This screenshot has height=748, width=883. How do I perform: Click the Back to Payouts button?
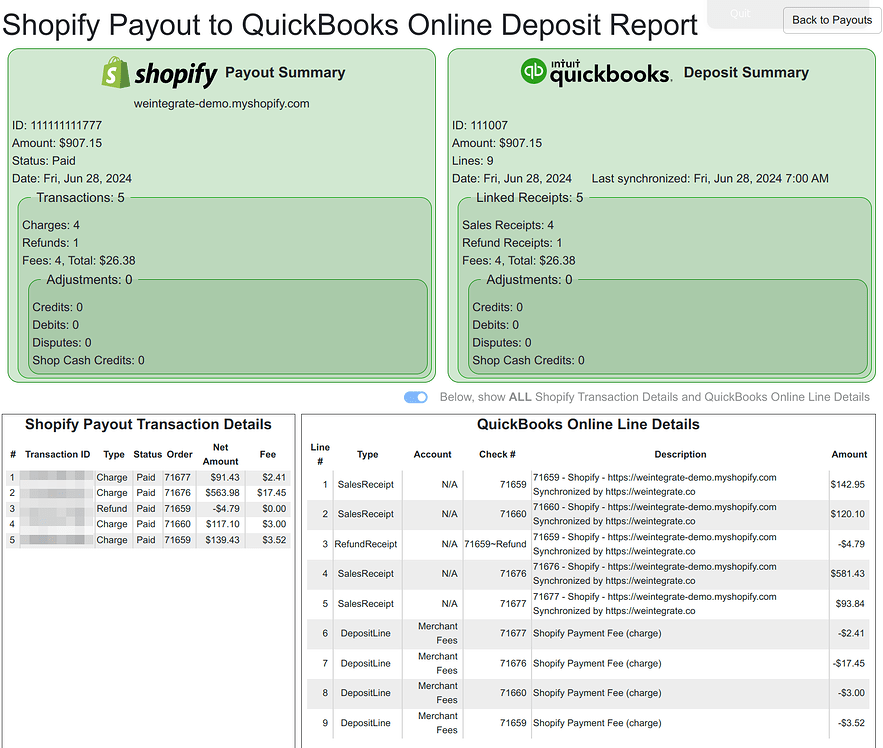(x=832, y=20)
